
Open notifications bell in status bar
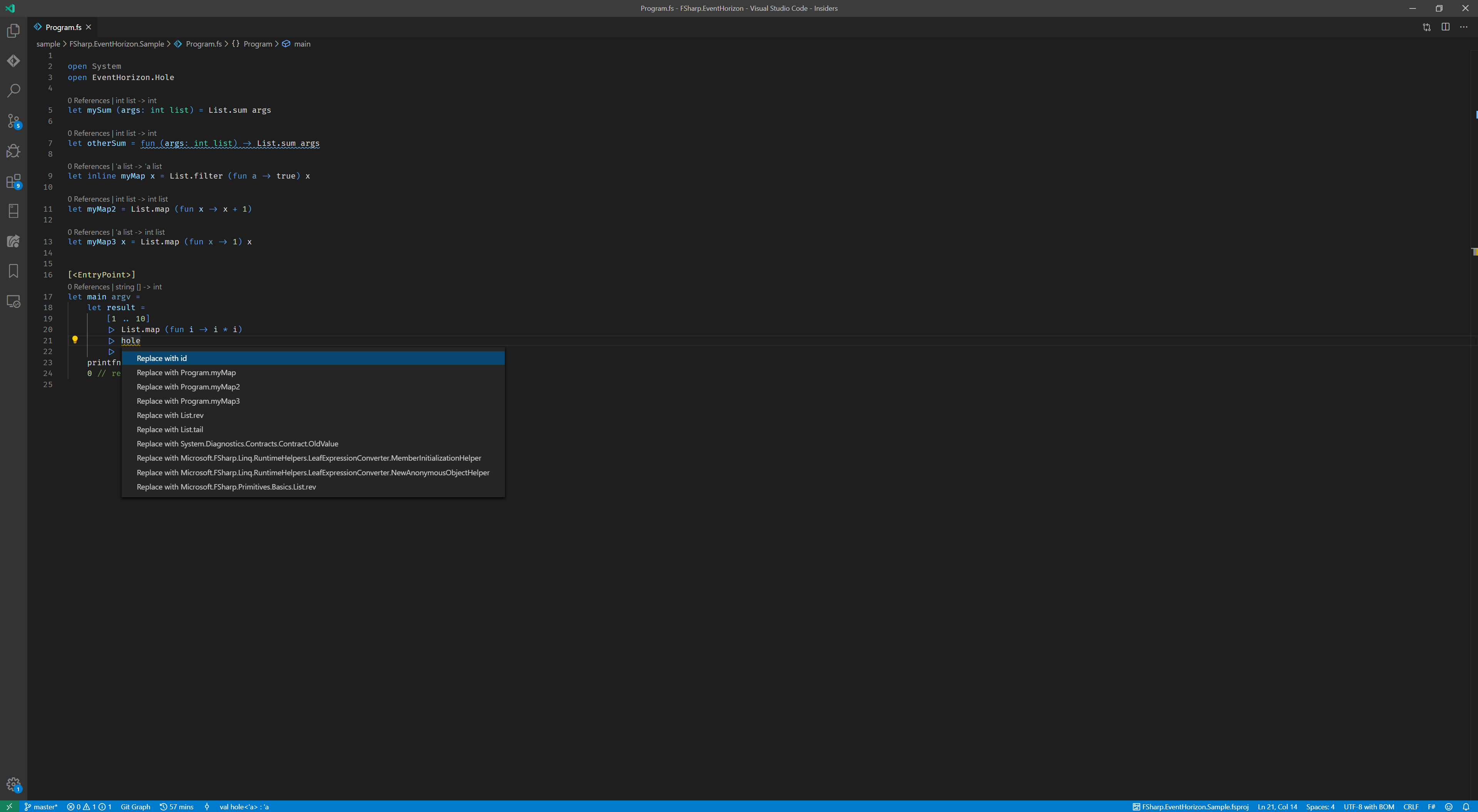tap(1466, 806)
